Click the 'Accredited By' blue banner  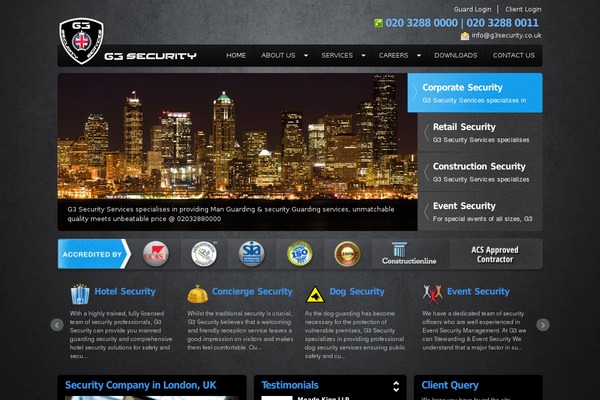[x=94, y=254]
